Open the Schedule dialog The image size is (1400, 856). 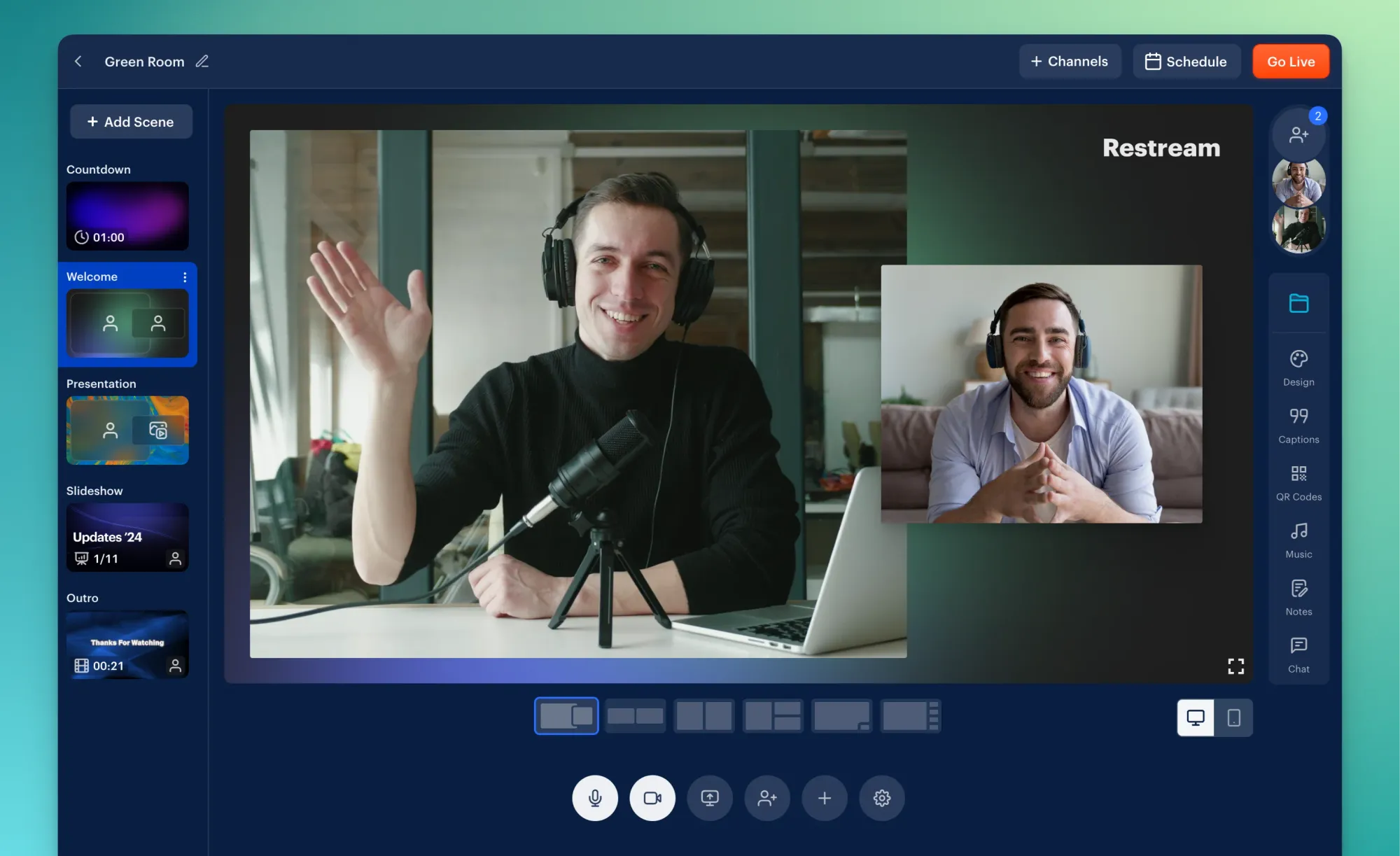1186,61
